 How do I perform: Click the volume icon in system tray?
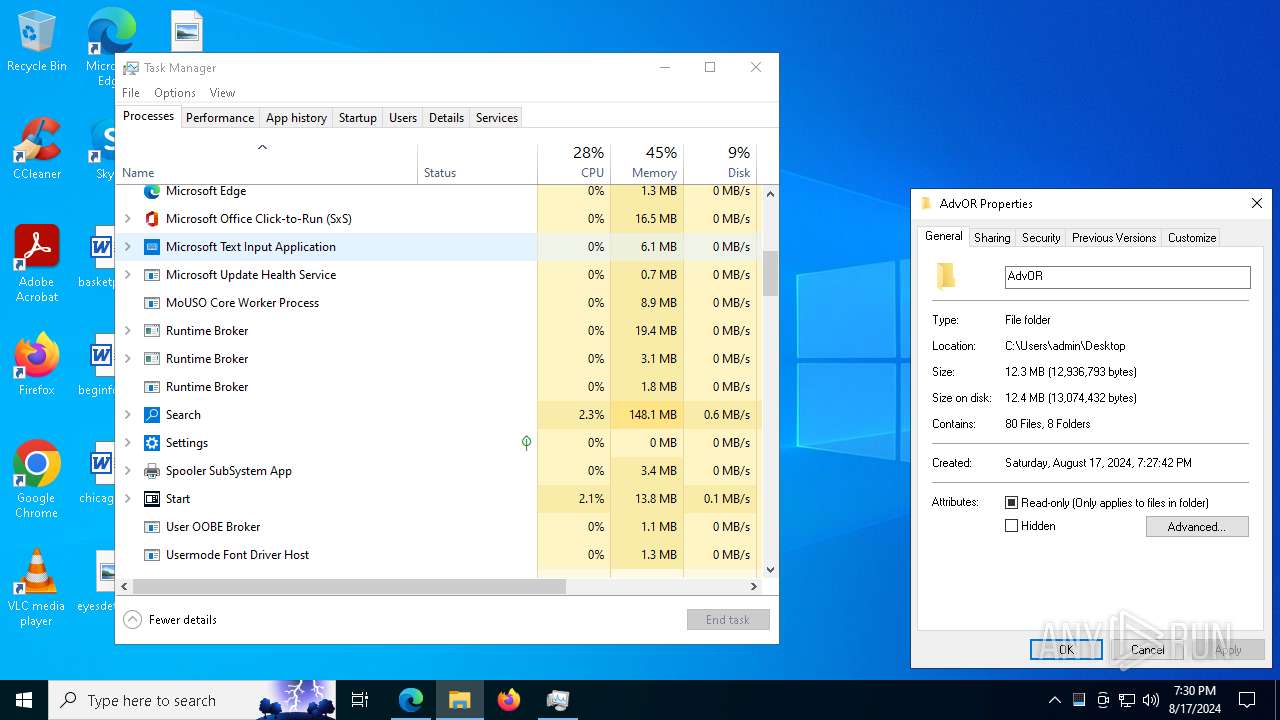point(1151,700)
